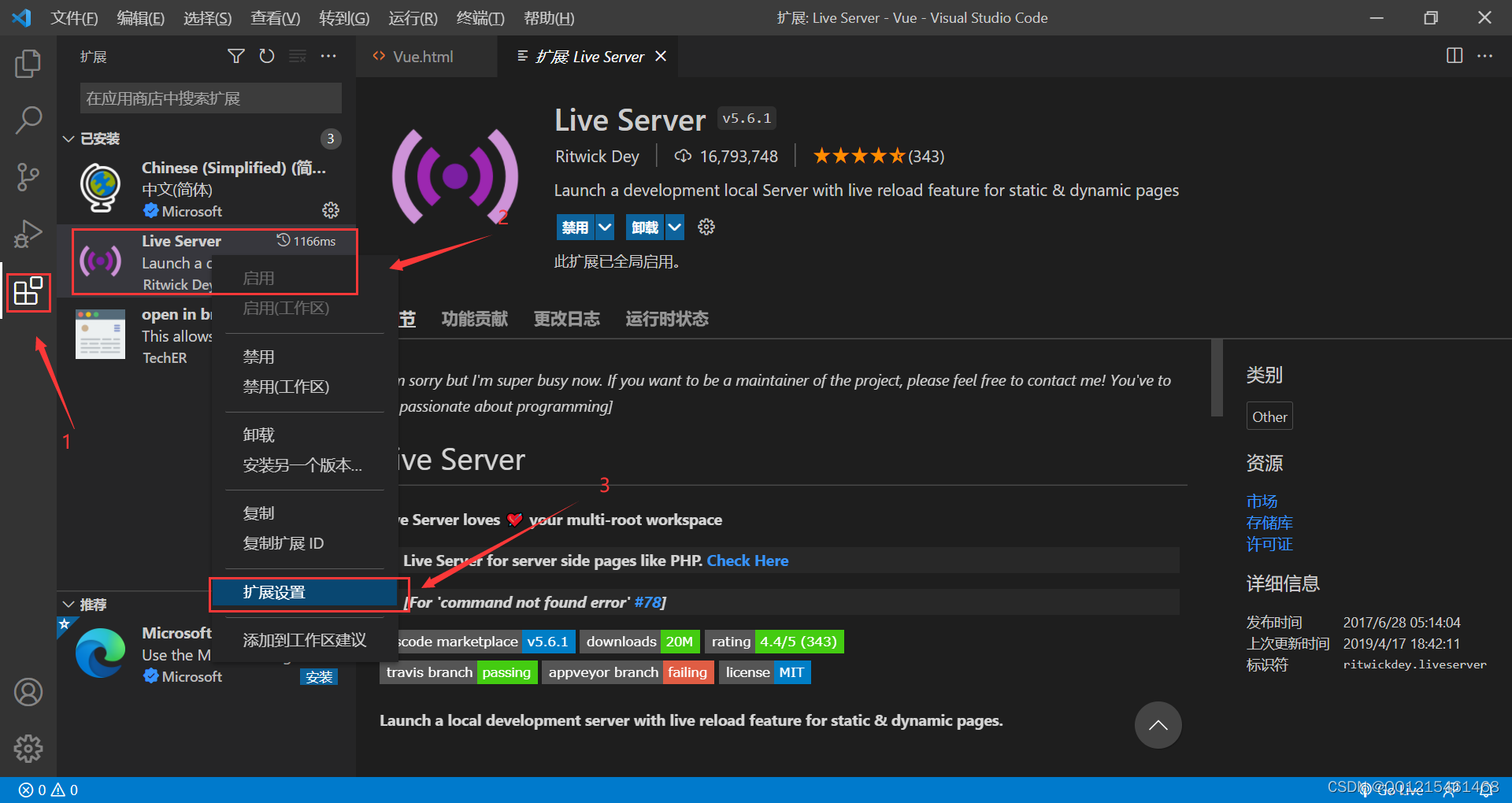Choose 卸载 in the context menu

305,435
